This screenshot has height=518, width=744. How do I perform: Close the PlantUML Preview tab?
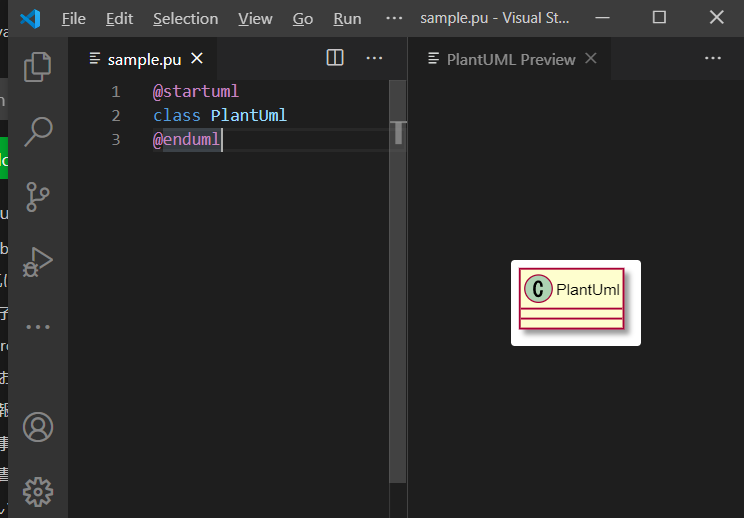[591, 58]
